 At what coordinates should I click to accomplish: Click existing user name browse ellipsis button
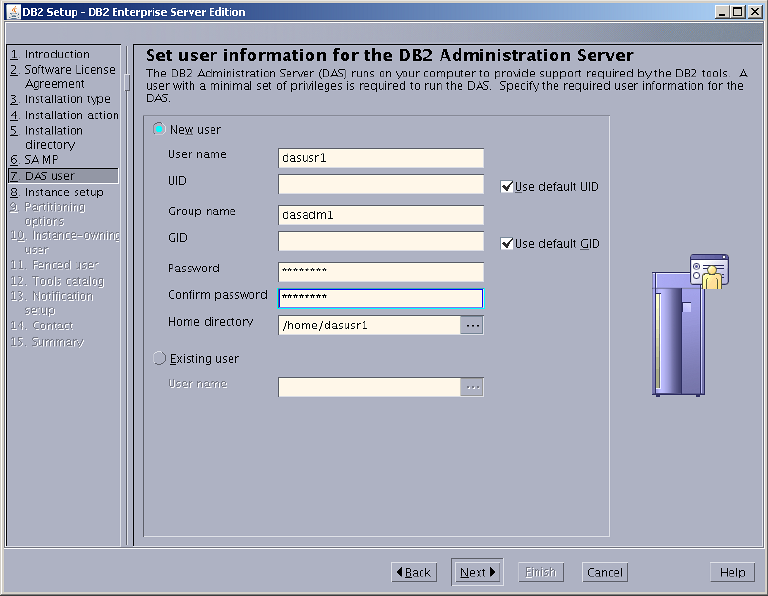click(x=472, y=387)
